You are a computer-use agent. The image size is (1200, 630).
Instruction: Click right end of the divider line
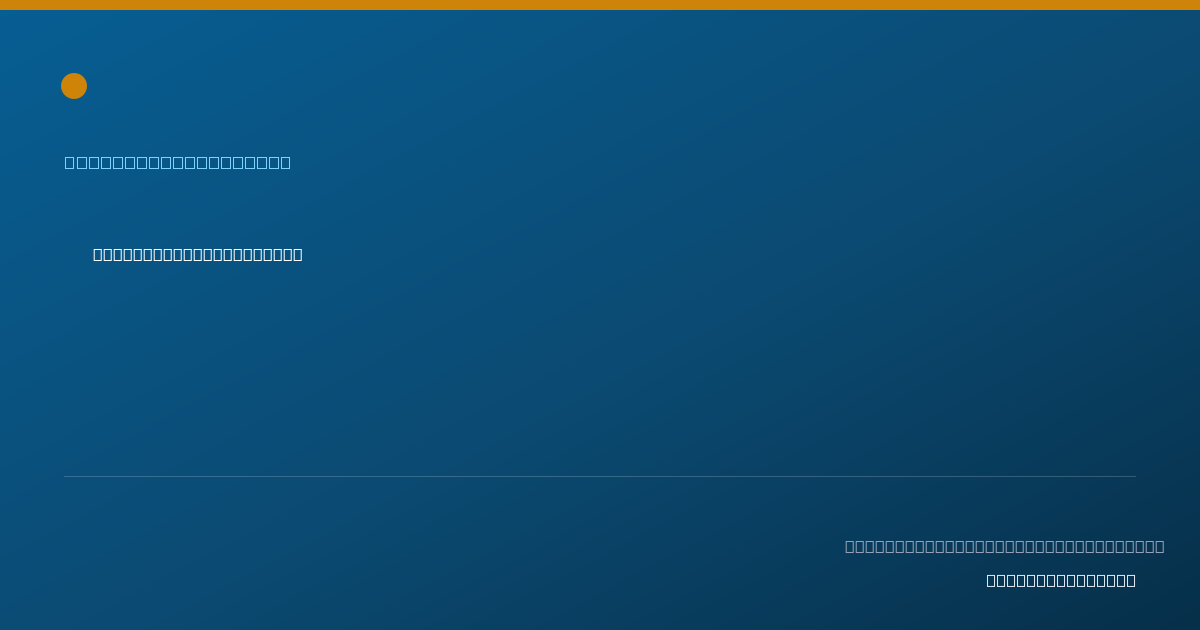tap(1134, 476)
